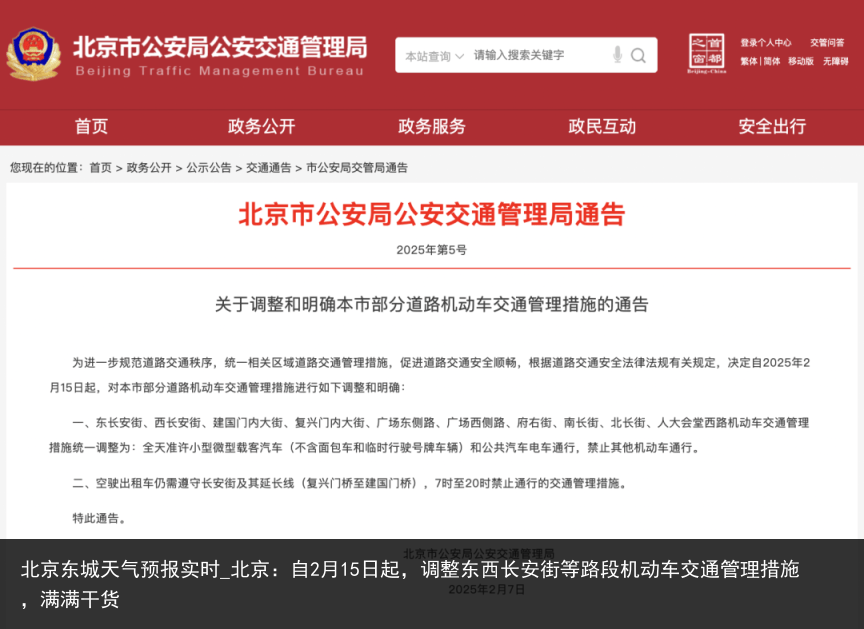Screen dimensions: 864x629
Task: Open the 政务公开 navigation tab
Action: 261,126
